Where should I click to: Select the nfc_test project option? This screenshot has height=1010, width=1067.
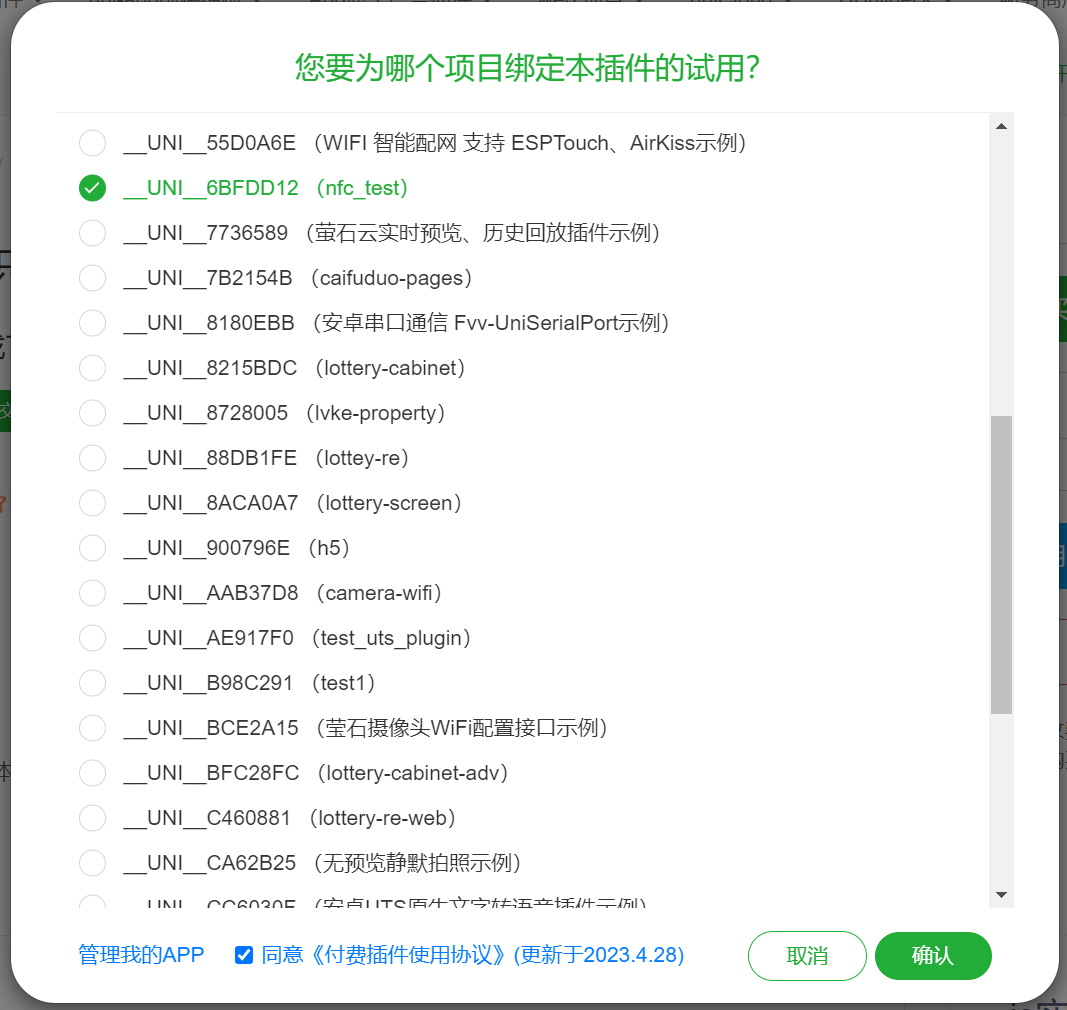92,188
